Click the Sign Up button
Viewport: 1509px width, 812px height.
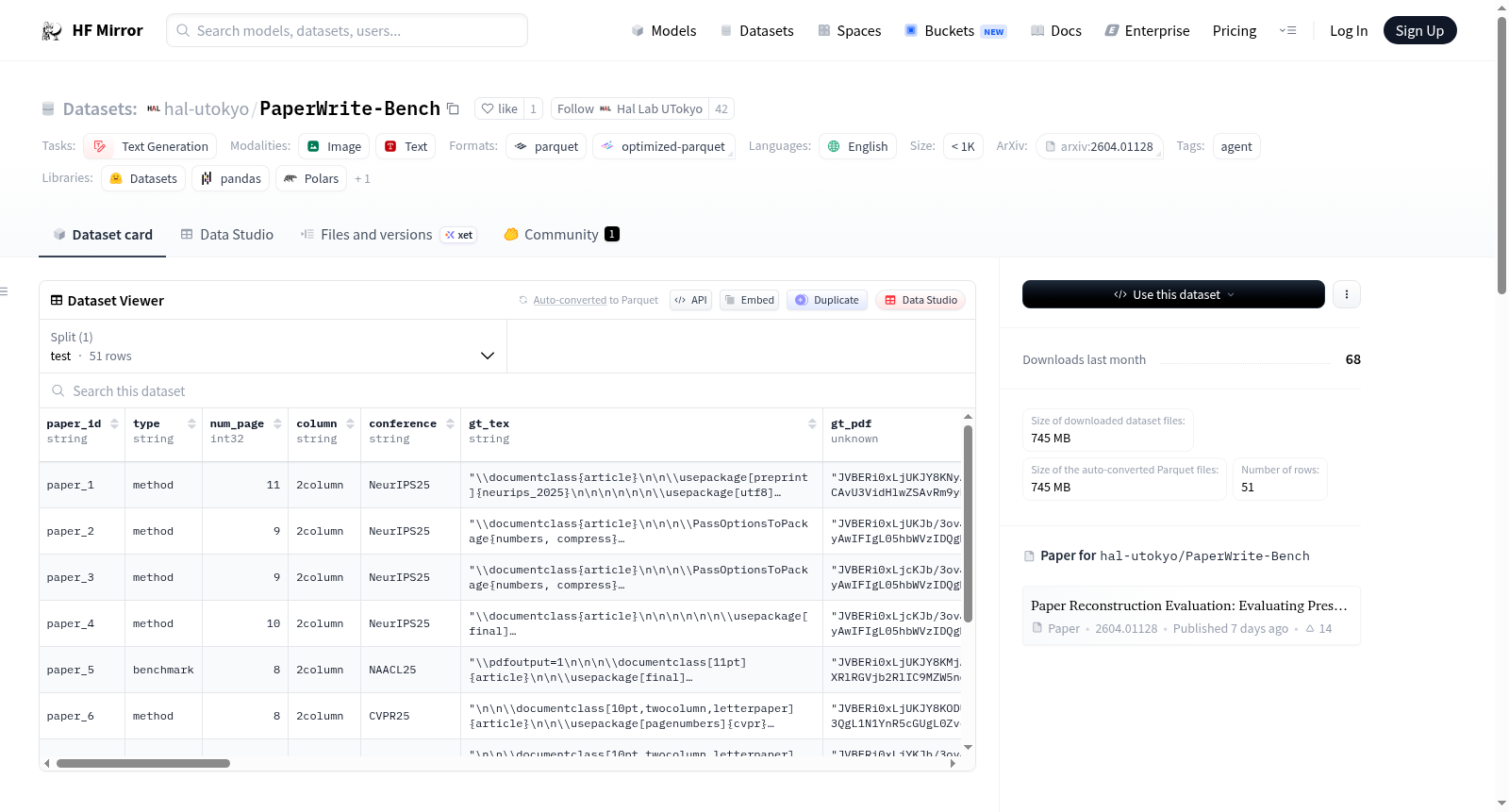pyautogui.click(x=1419, y=31)
